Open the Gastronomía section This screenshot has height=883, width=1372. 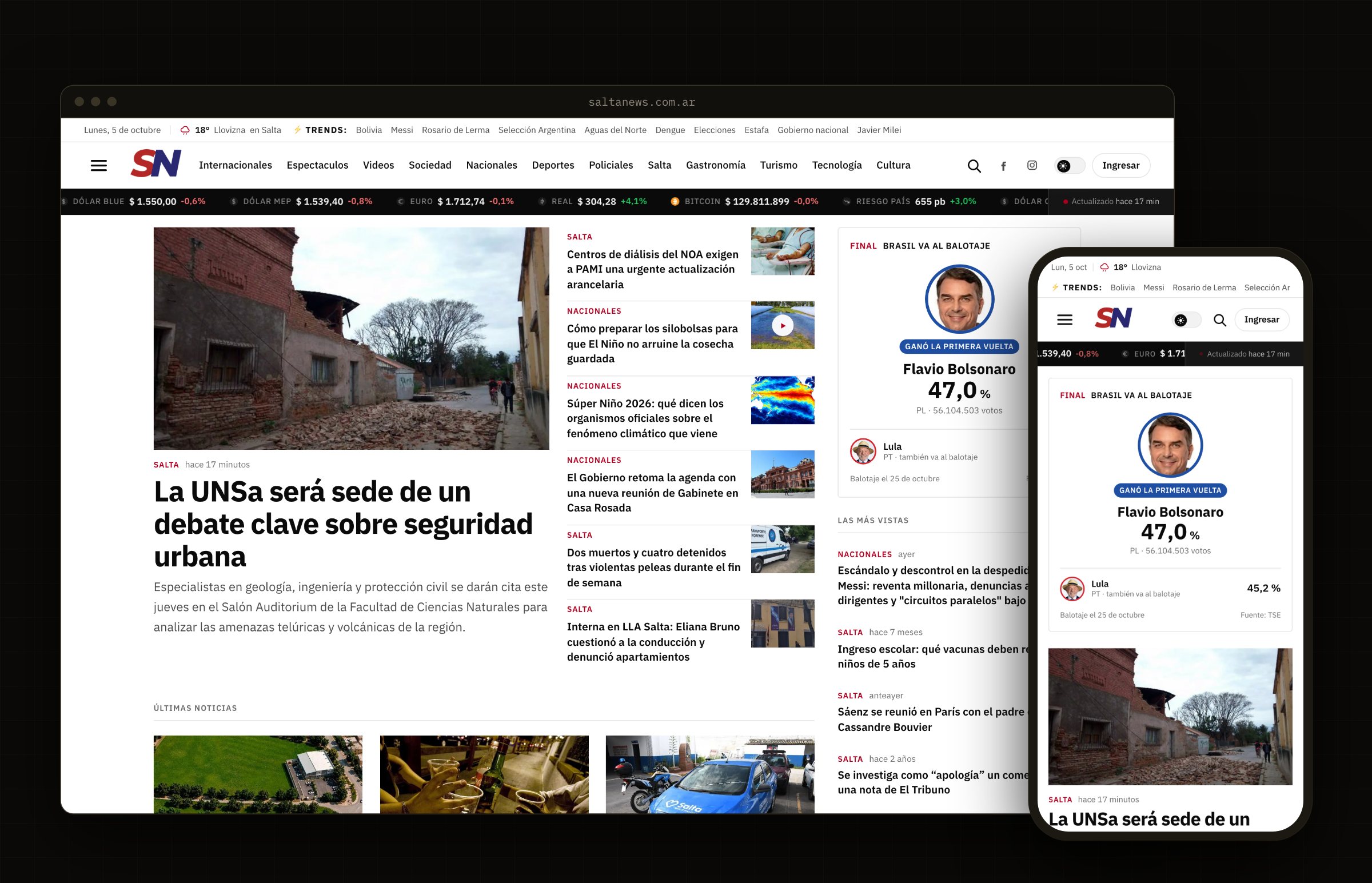716,165
